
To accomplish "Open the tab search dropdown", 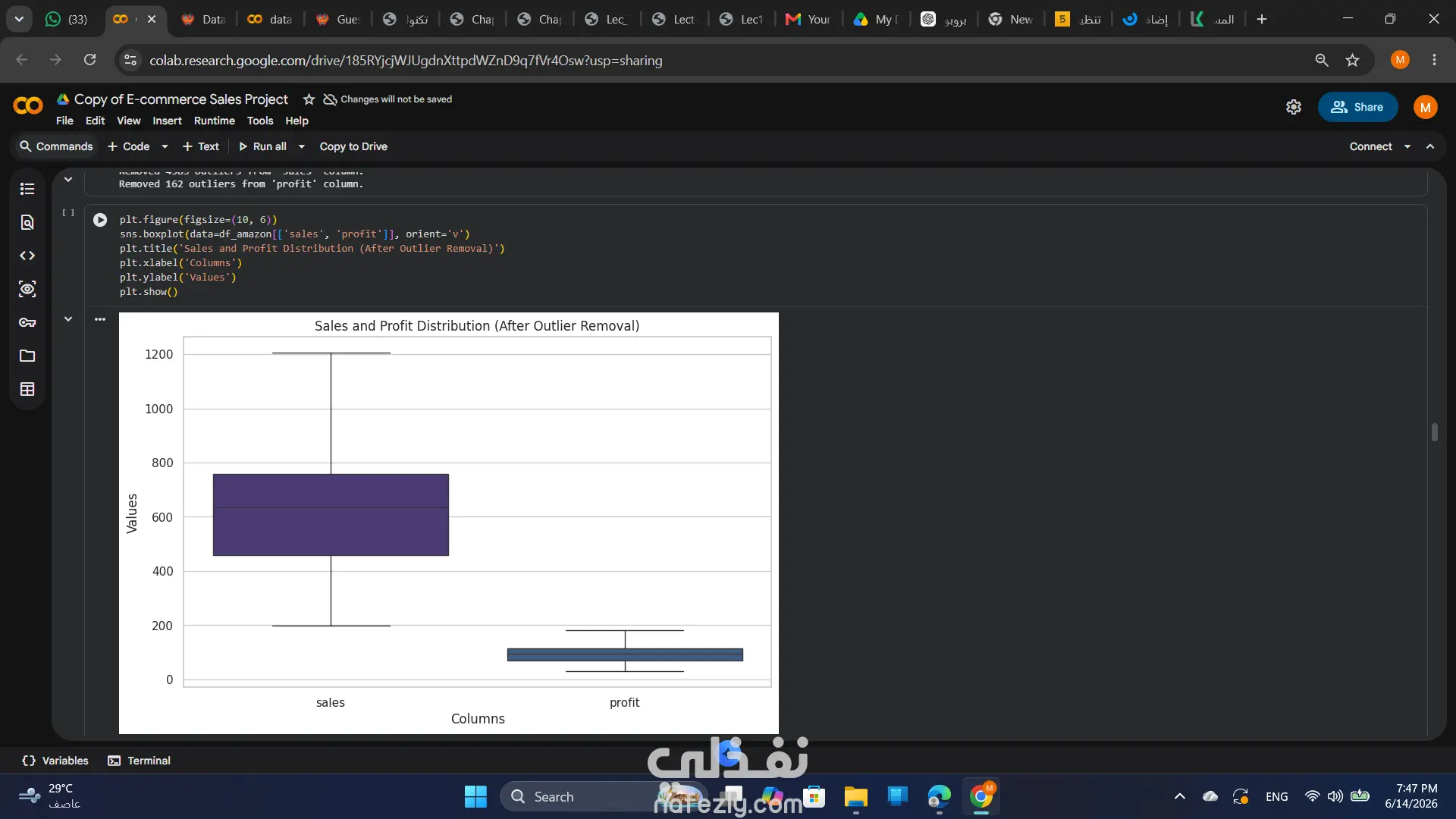I will pos(19,19).
